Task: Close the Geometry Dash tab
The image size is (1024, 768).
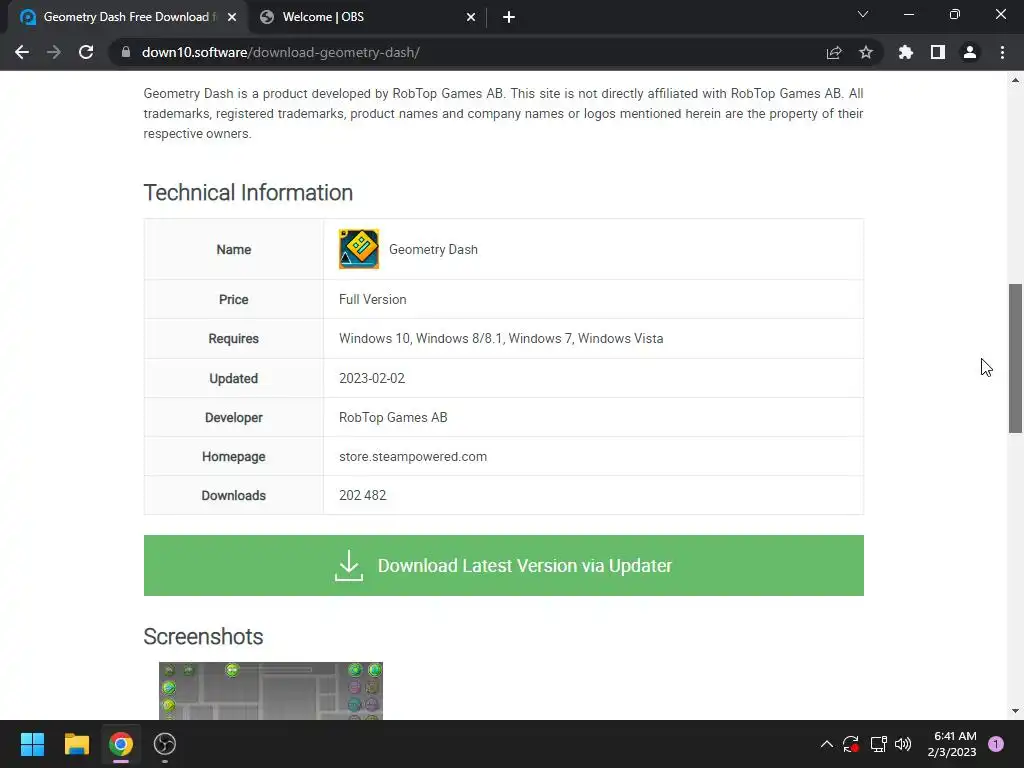Action: pyautogui.click(x=232, y=17)
